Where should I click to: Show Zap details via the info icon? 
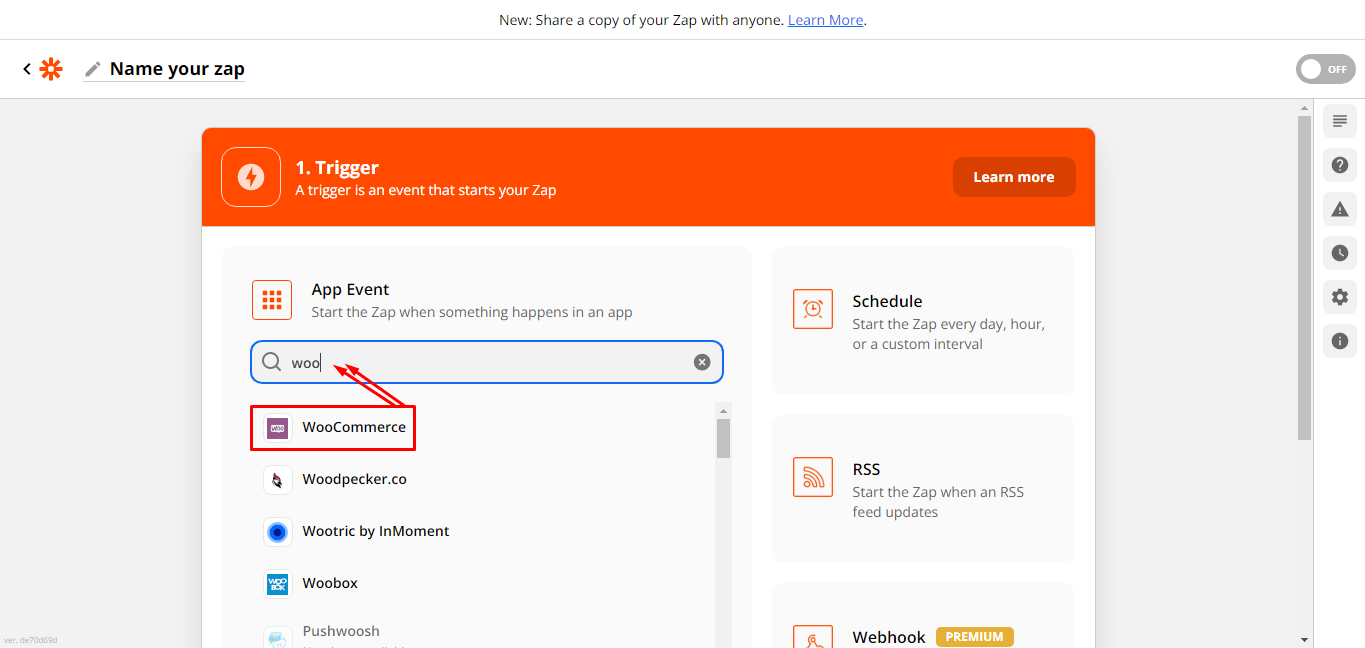pos(1339,341)
